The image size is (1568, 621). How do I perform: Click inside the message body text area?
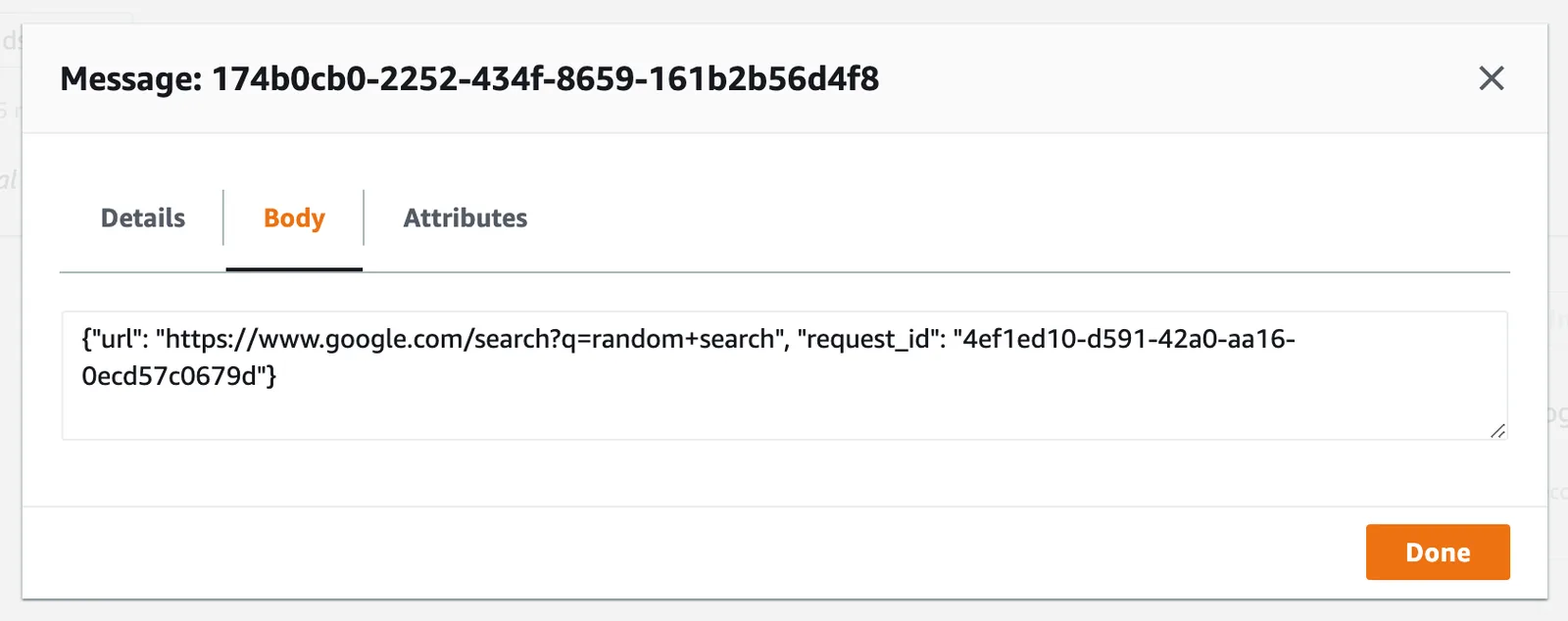pyautogui.click(x=784, y=375)
